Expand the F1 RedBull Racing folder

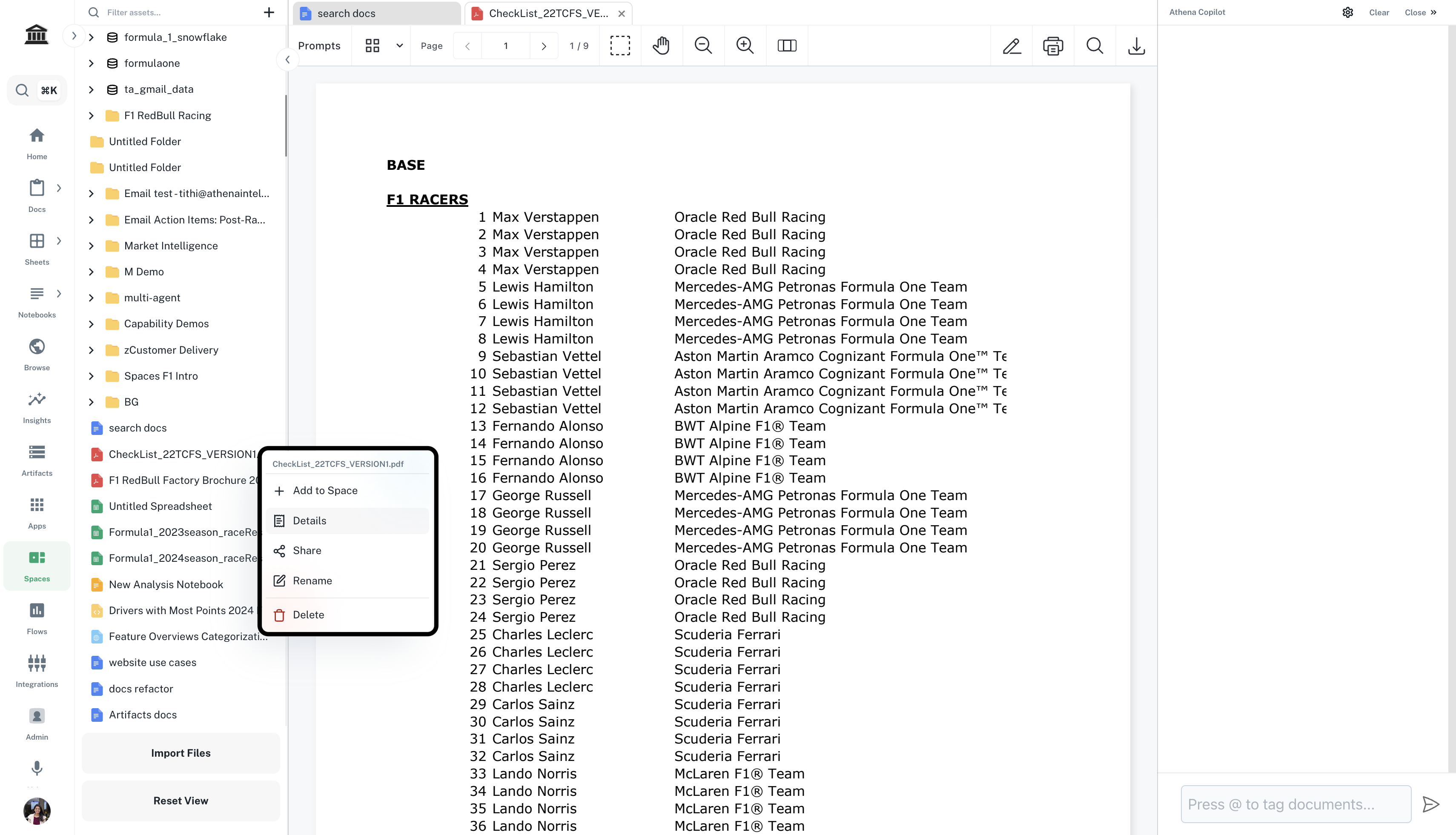(x=91, y=116)
